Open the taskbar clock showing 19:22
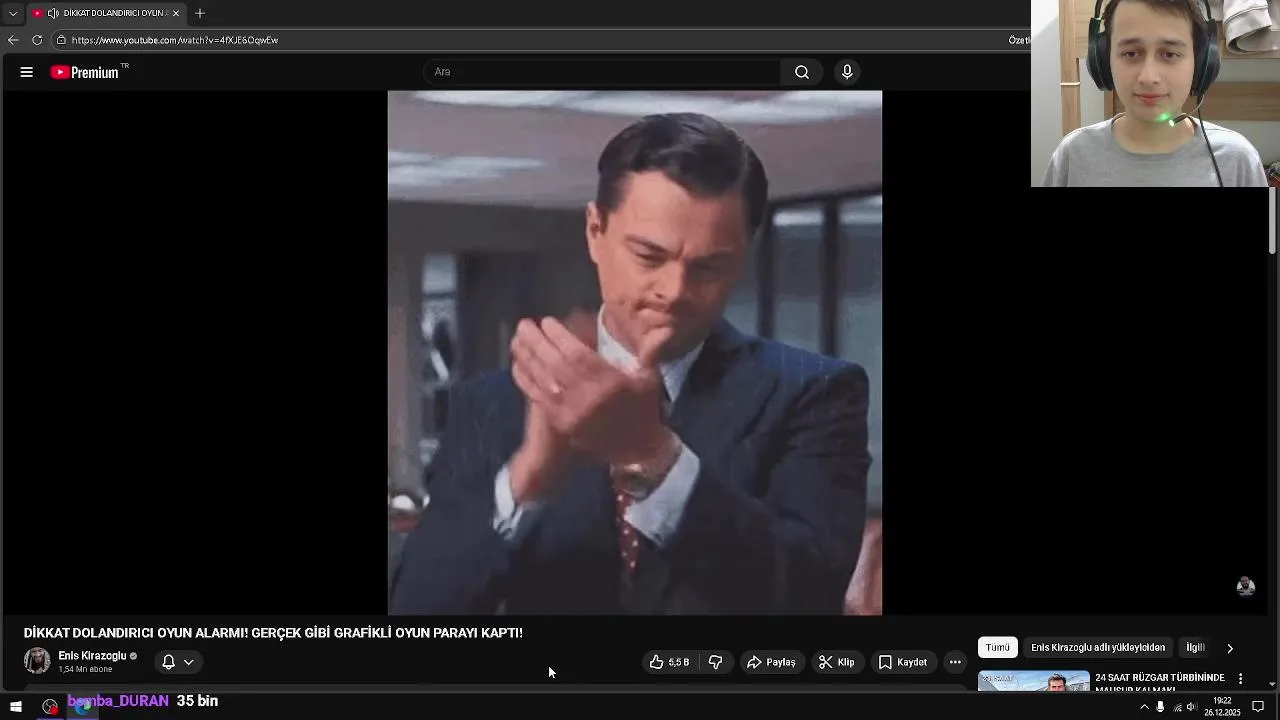This screenshot has height=720, width=1280. point(1221,707)
